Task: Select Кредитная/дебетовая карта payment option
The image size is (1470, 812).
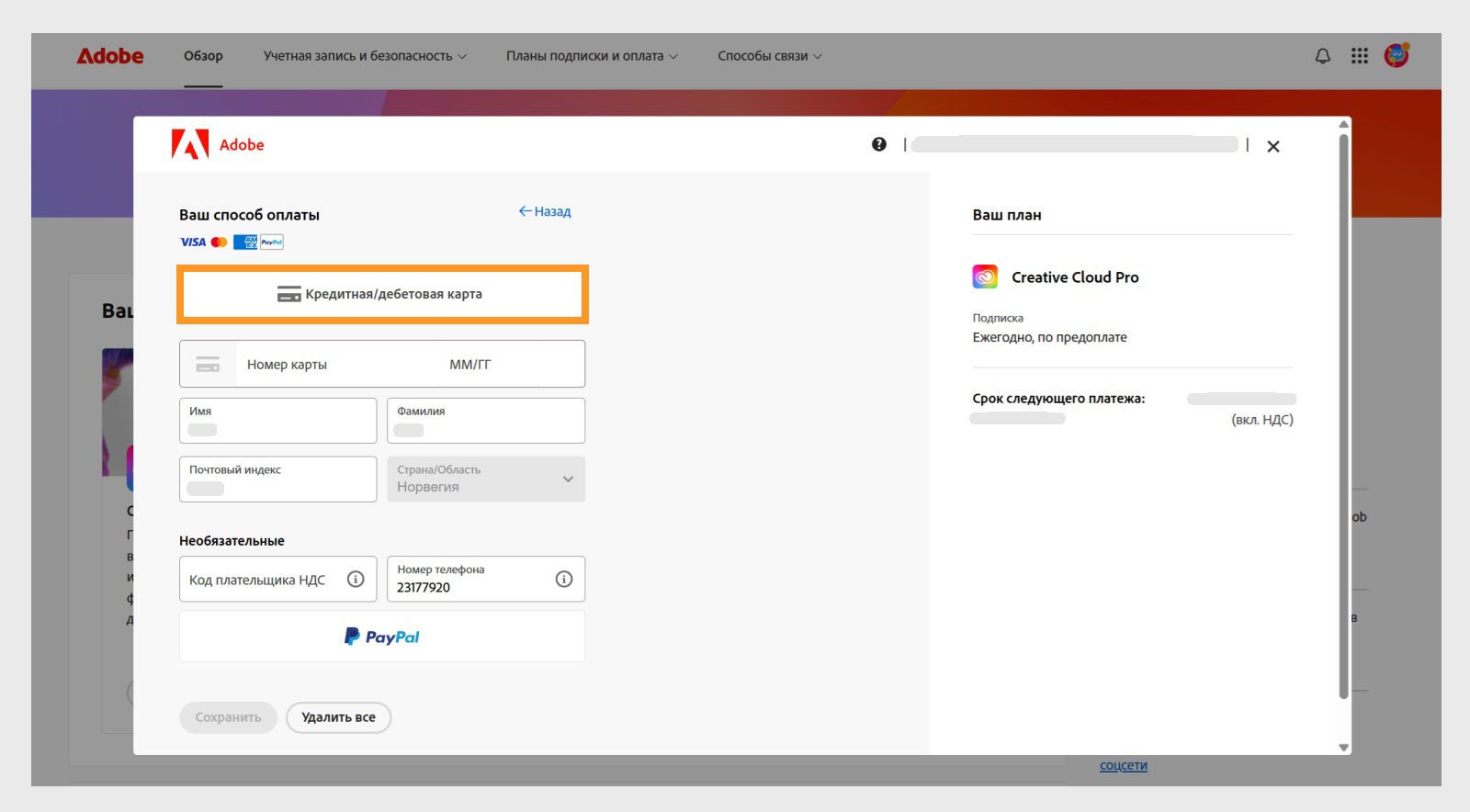Action: (382, 294)
